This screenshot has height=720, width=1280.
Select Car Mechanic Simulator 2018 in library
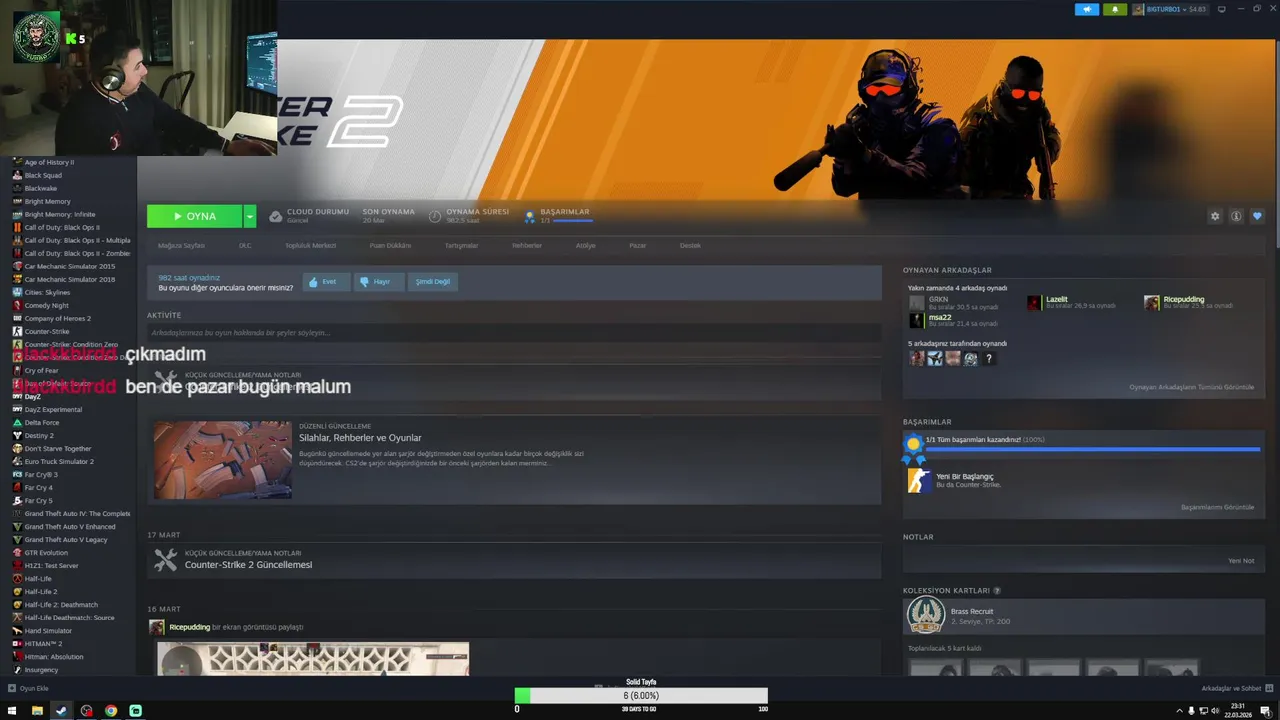click(x=72, y=279)
